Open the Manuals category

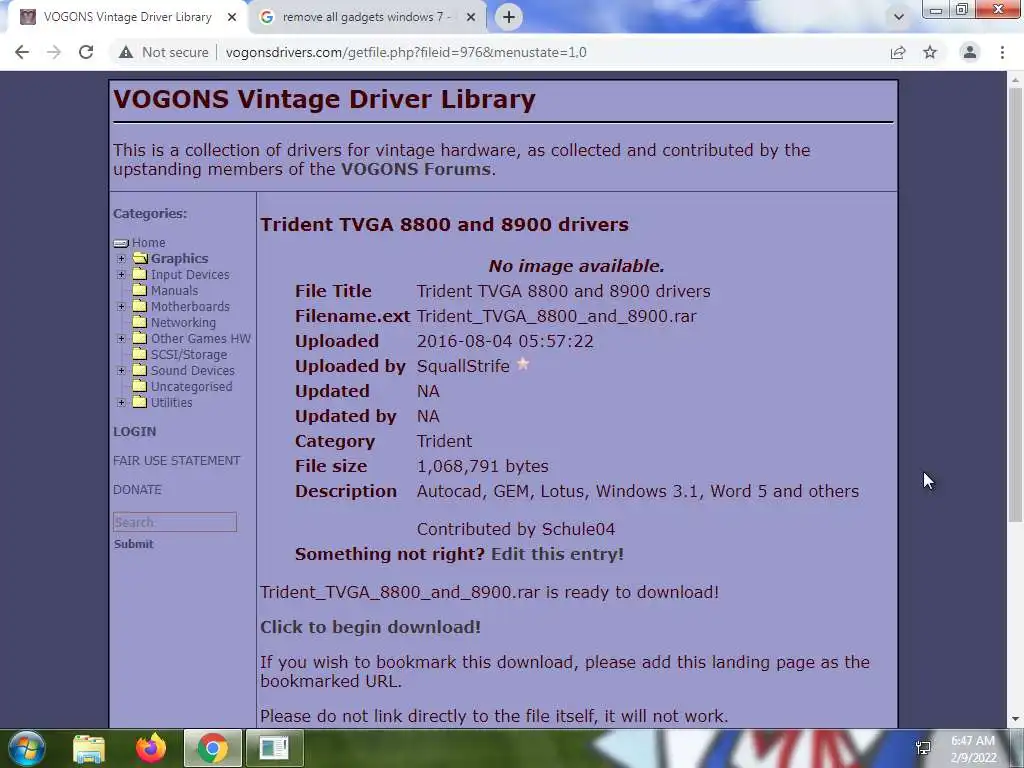pyautogui.click(x=174, y=291)
